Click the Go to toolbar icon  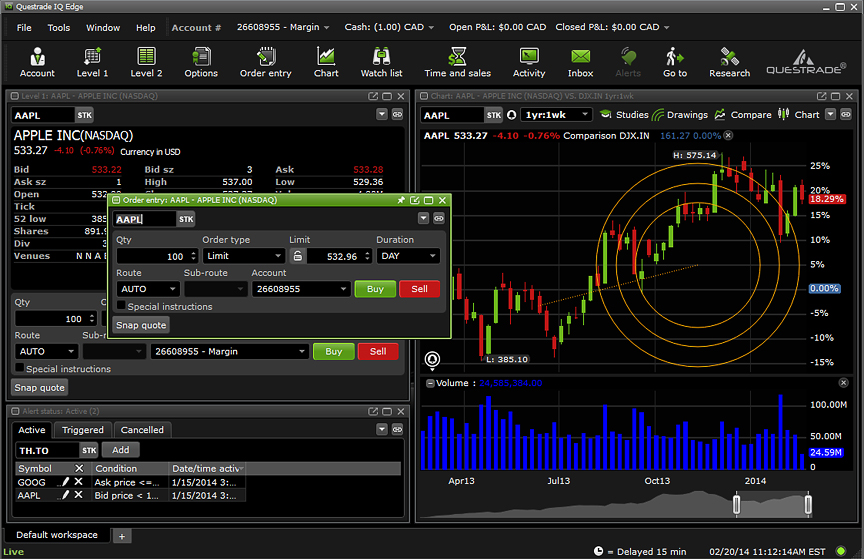[x=675, y=62]
